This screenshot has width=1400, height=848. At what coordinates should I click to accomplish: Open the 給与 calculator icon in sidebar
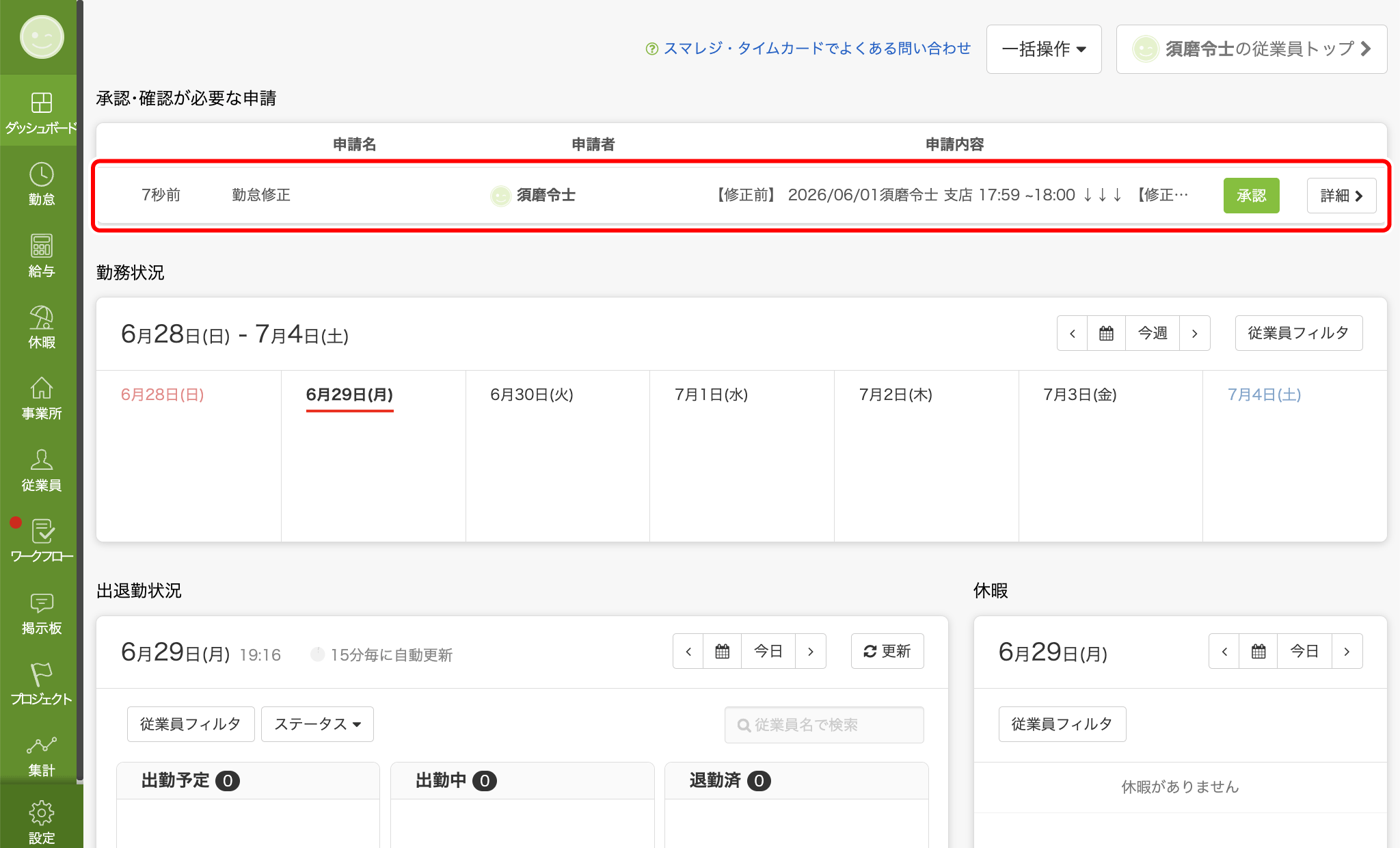(x=41, y=255)
